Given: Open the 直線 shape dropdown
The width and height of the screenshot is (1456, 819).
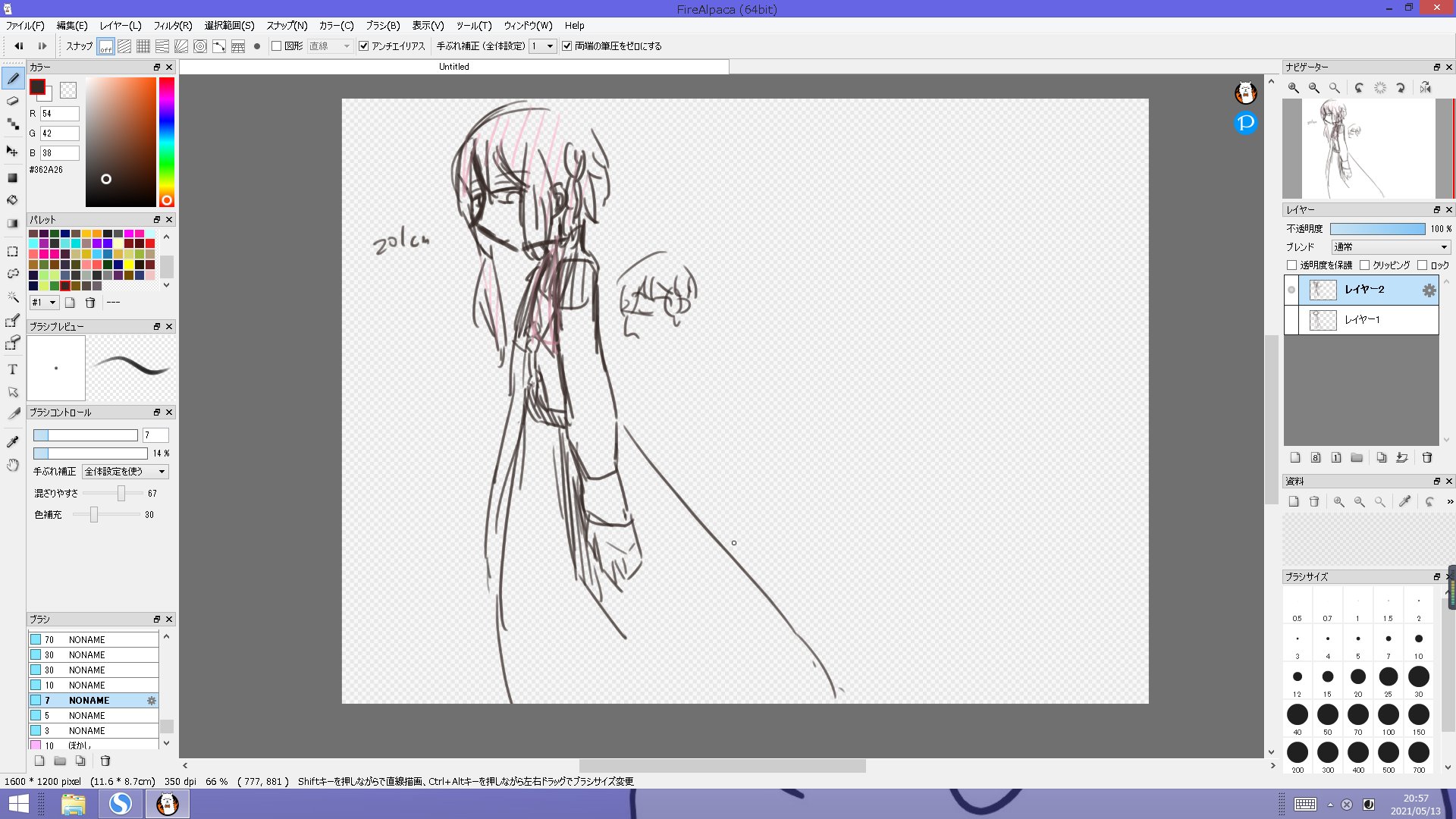Looking at the screenshot, I should tap(330, 46).
